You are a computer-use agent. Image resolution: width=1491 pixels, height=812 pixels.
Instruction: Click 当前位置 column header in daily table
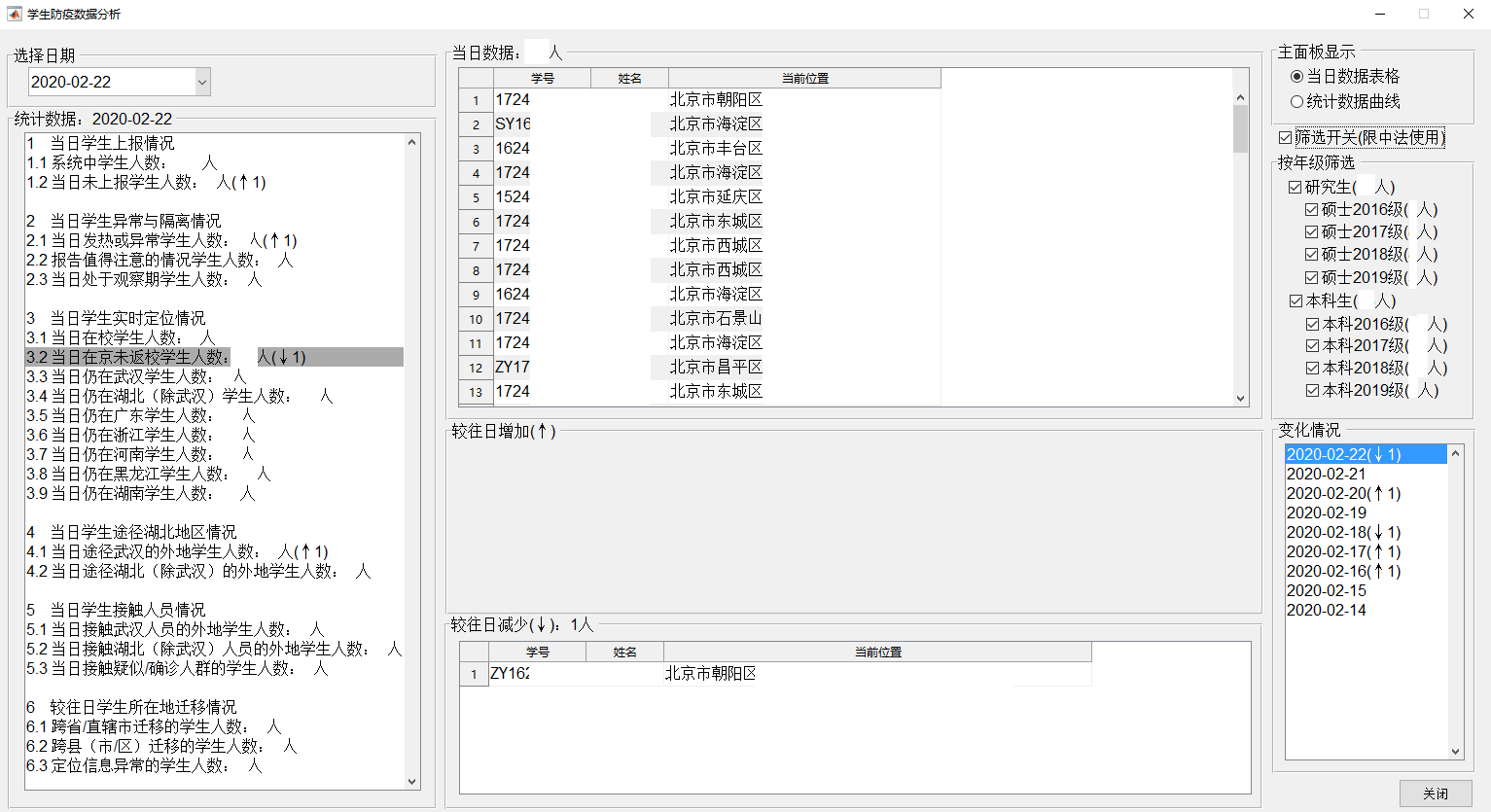pos(804,78)
